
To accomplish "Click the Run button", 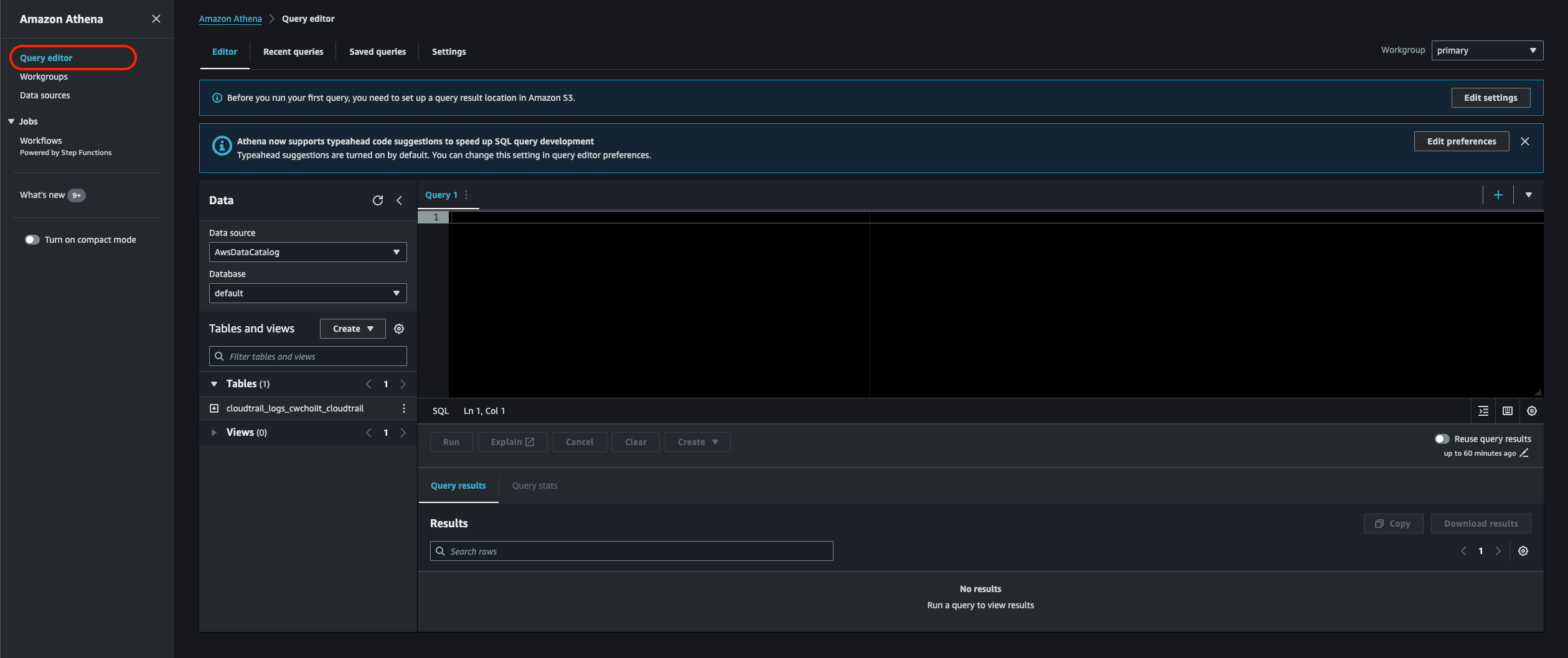I will pos(451,442).
